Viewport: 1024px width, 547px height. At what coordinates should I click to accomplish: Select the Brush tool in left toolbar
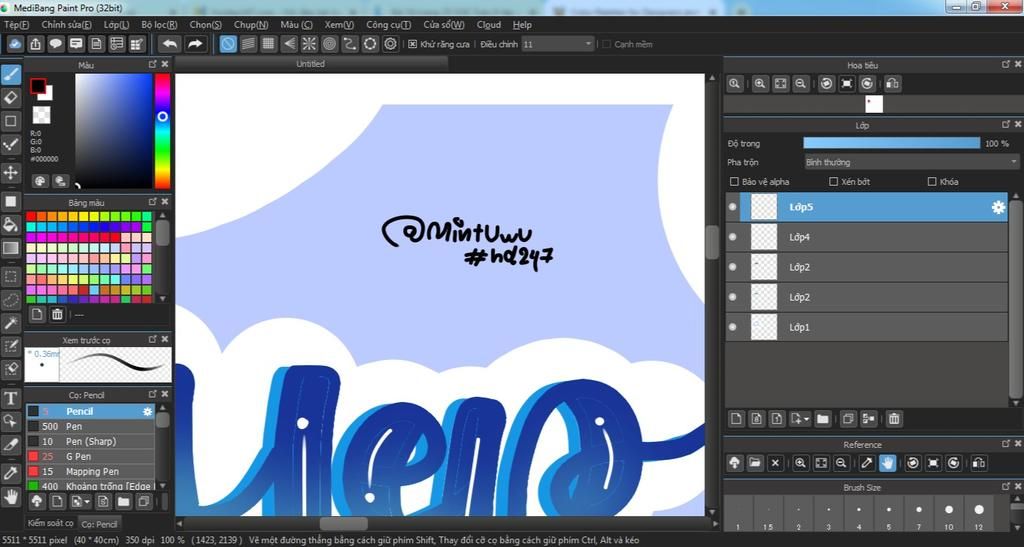(11, 74)
